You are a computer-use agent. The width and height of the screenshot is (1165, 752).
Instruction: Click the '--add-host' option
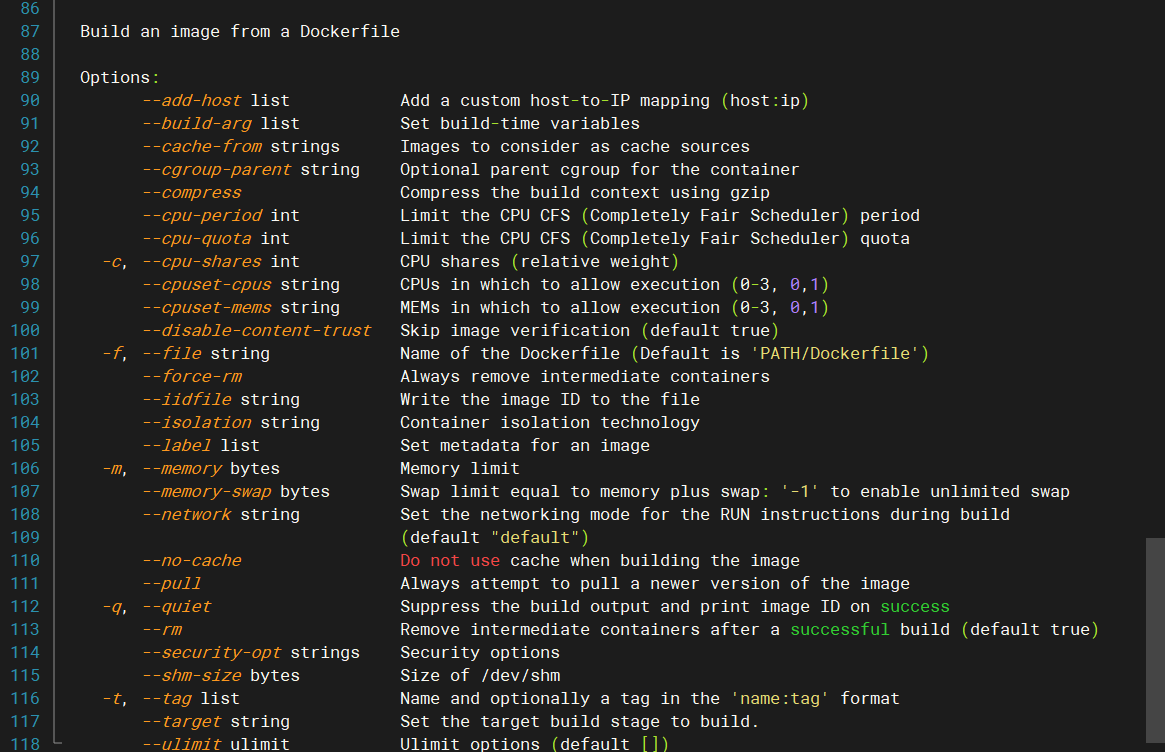pos(192,100)
